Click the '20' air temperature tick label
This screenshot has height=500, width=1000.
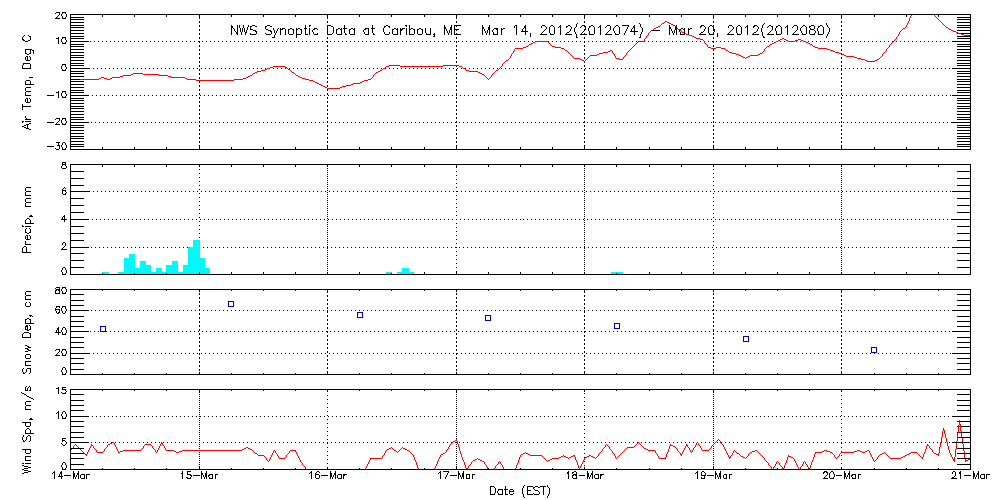(59, 16)
